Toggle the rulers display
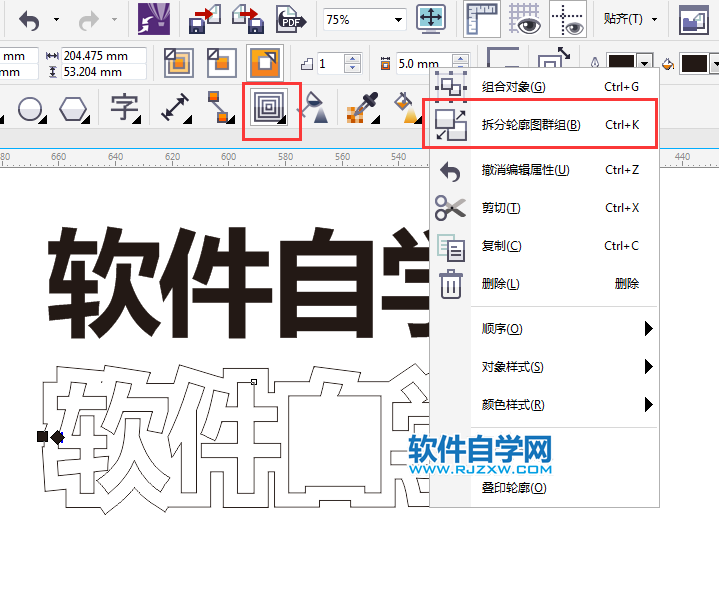This screenshot has width=719, height=610. 481,19
